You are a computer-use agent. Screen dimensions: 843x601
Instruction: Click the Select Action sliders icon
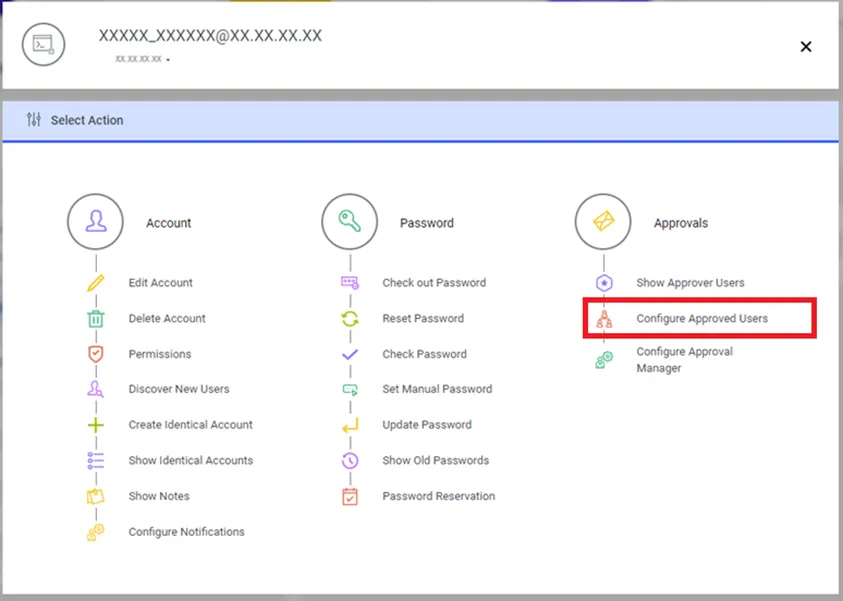coord(34,119)
